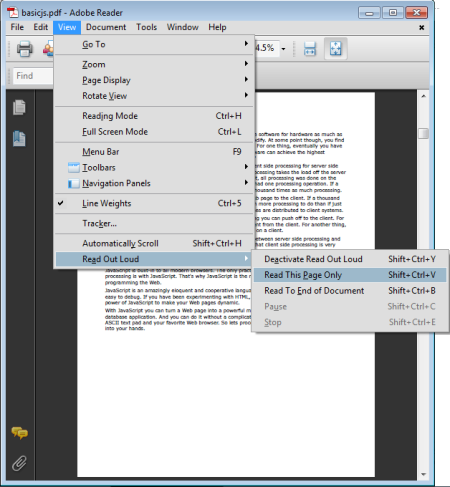Screen dimensions: 450x487
Task: Open the zoom percentage dropdown arrow
Action: coord(283,49)
